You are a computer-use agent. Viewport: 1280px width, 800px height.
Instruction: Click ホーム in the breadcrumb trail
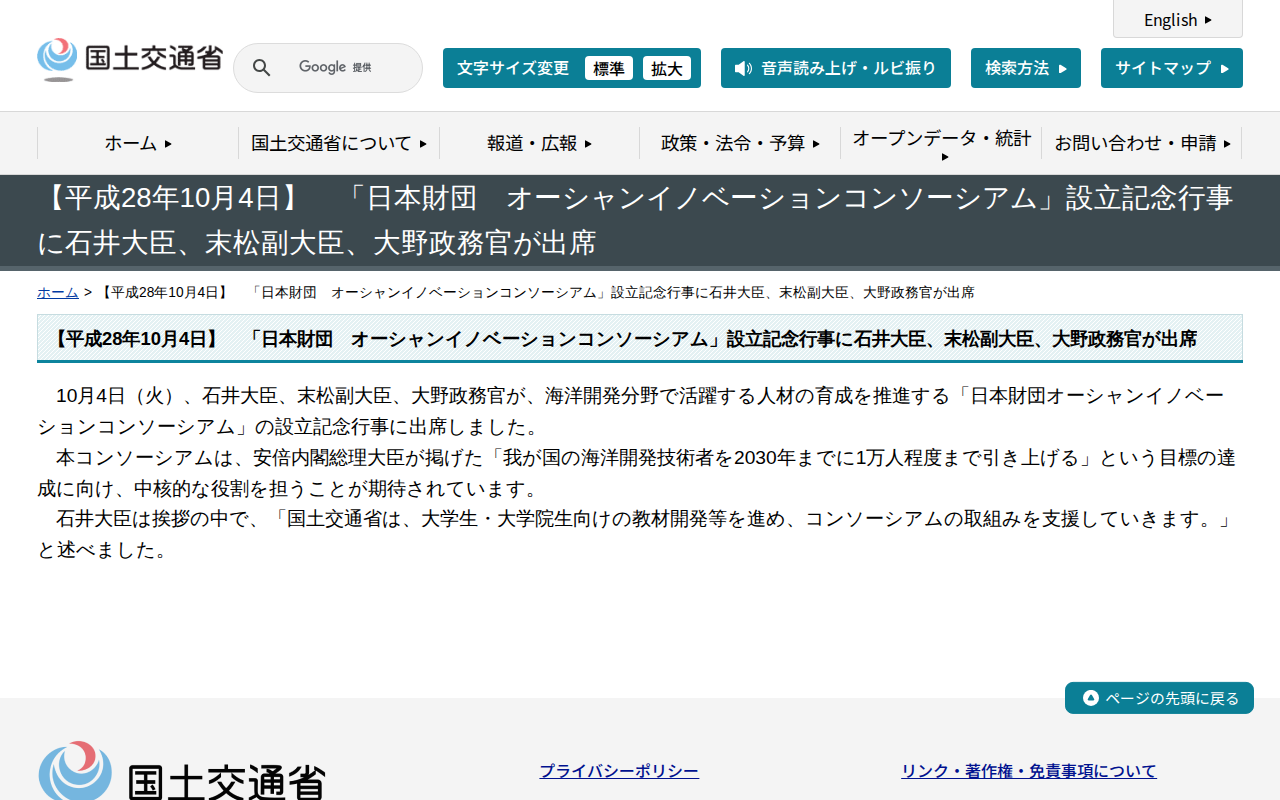click(56, 291)
